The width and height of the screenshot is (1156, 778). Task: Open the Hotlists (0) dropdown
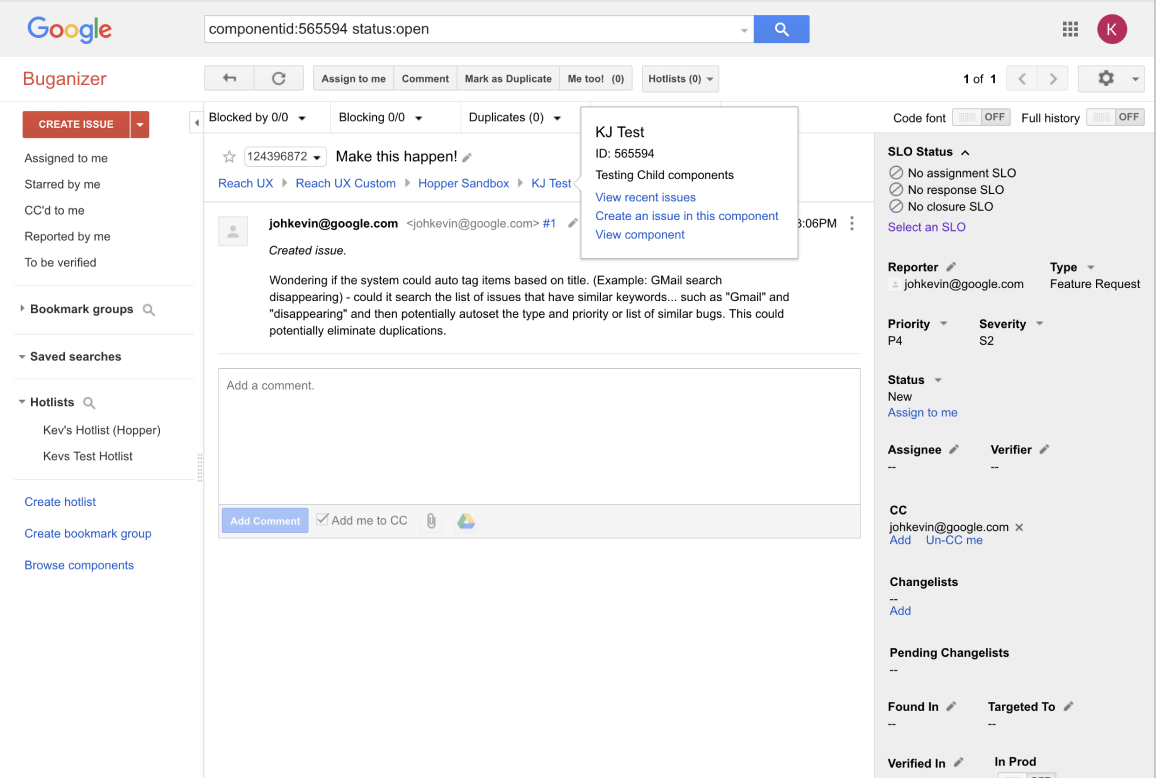click(681, 79)
